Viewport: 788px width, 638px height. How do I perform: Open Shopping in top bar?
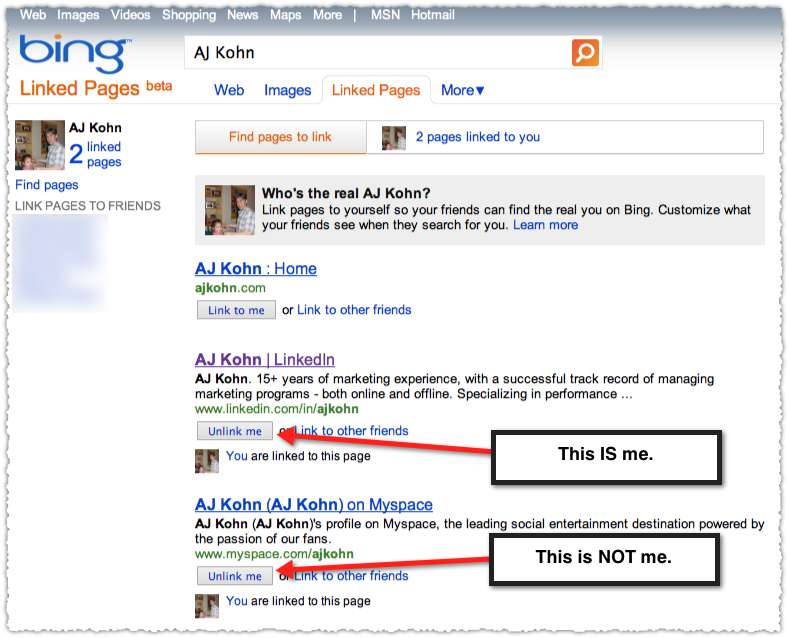189,15
